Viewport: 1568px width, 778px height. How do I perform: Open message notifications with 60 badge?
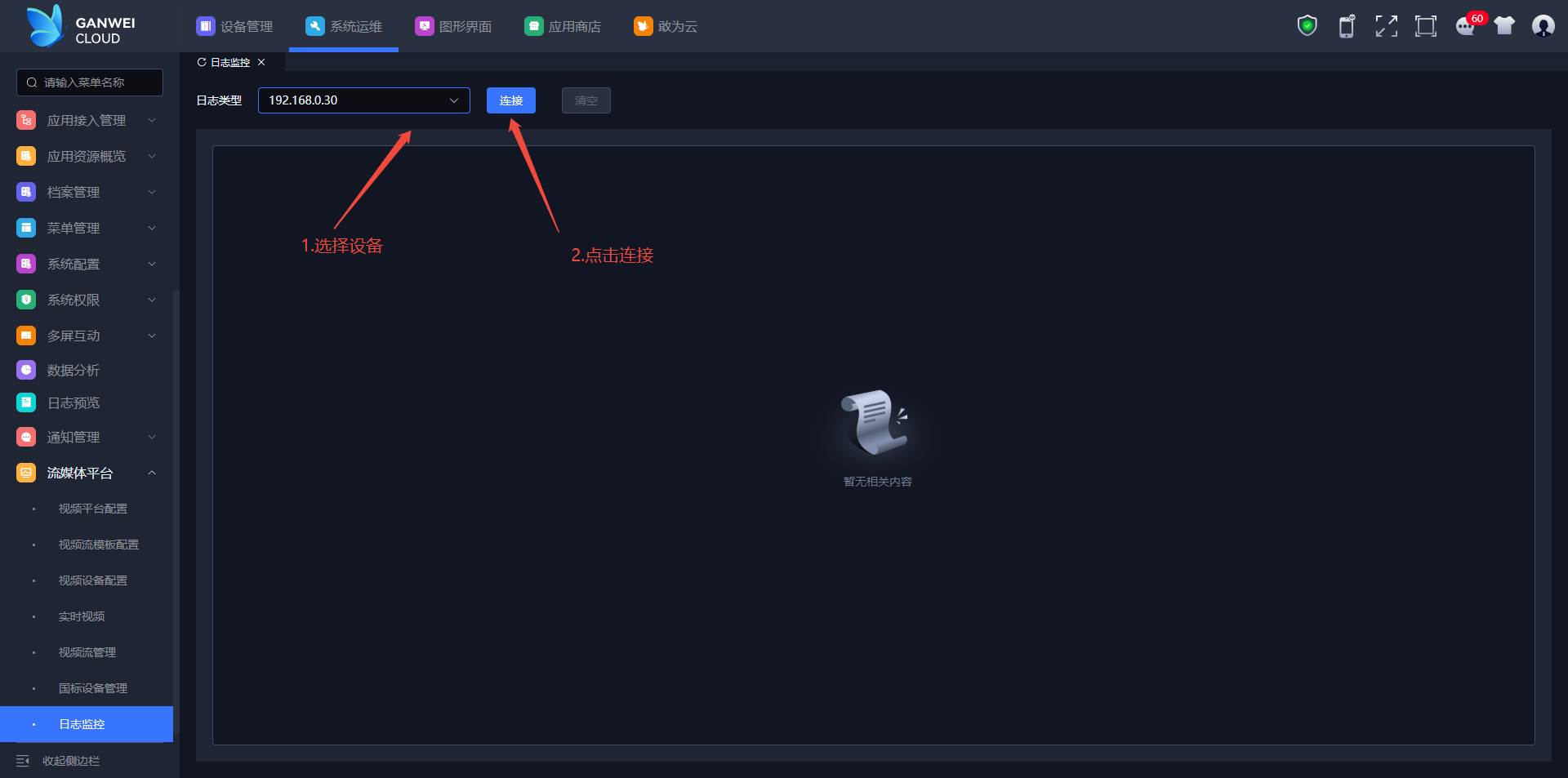pyautogui.click(x=1468, y=25)
